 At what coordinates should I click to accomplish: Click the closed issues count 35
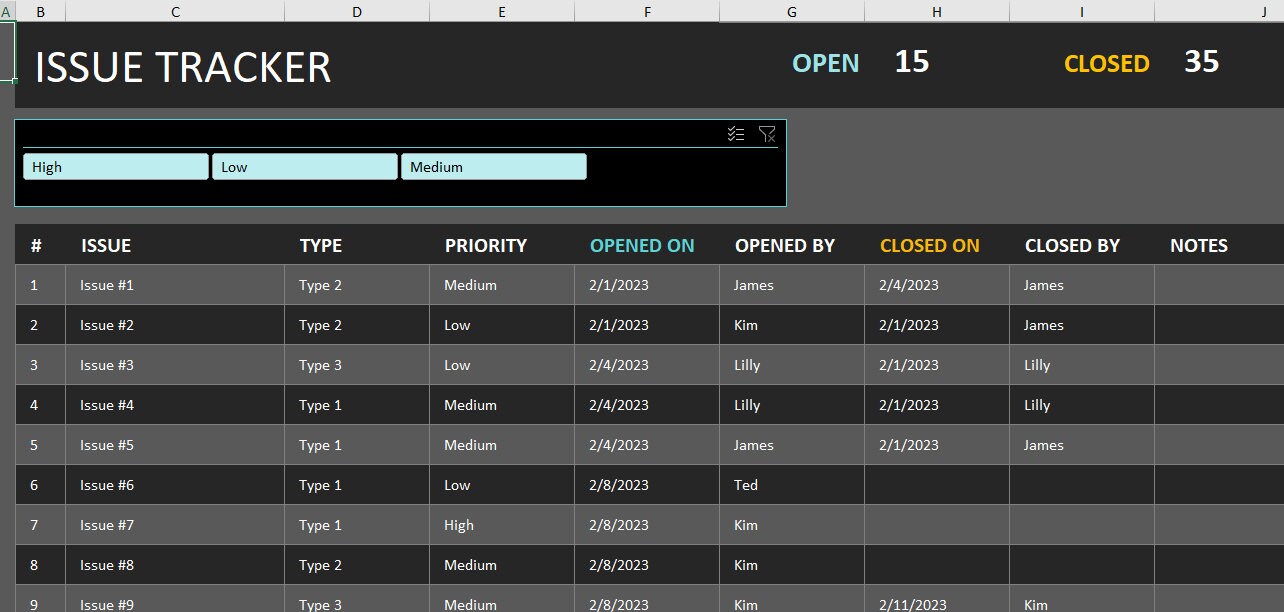pos(1202,62)
